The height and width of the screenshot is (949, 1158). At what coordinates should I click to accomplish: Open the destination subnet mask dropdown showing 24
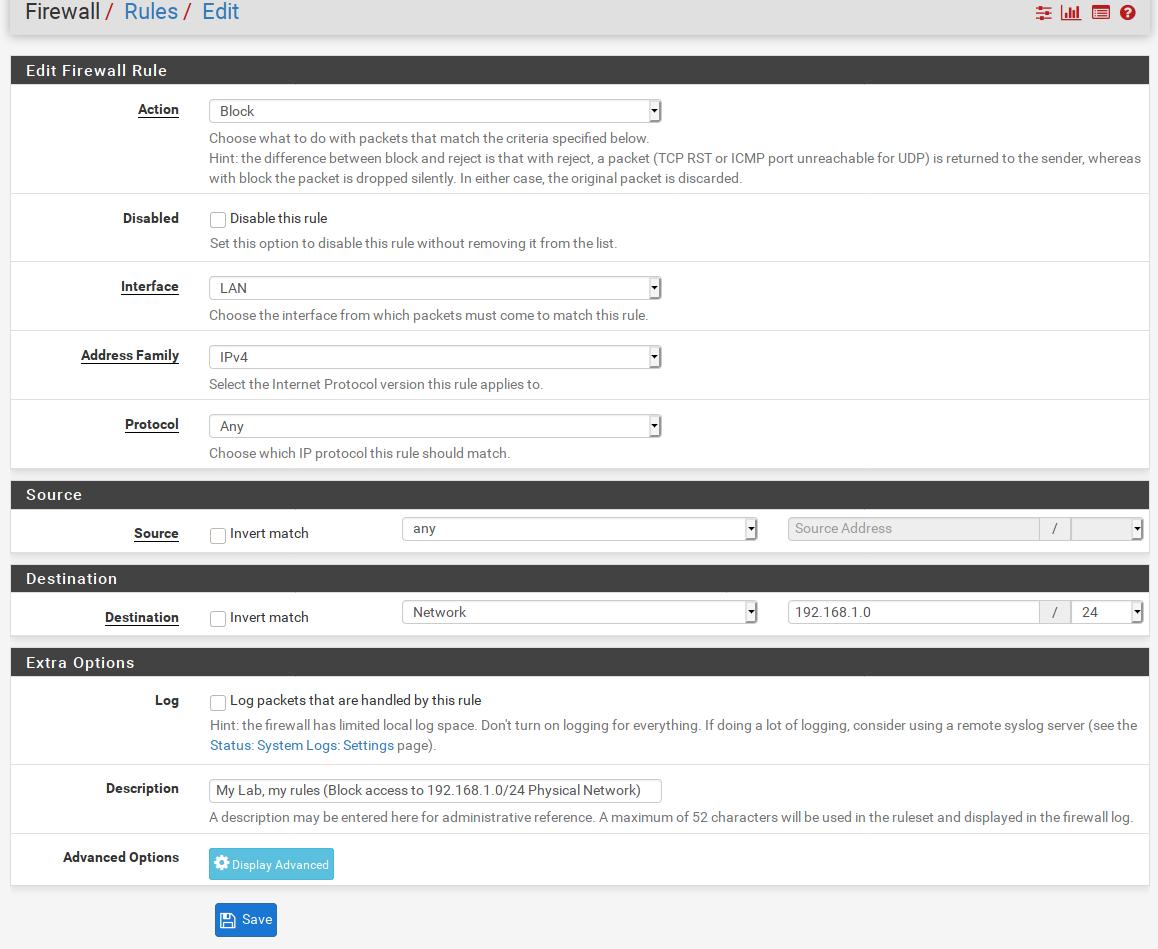1106,612
